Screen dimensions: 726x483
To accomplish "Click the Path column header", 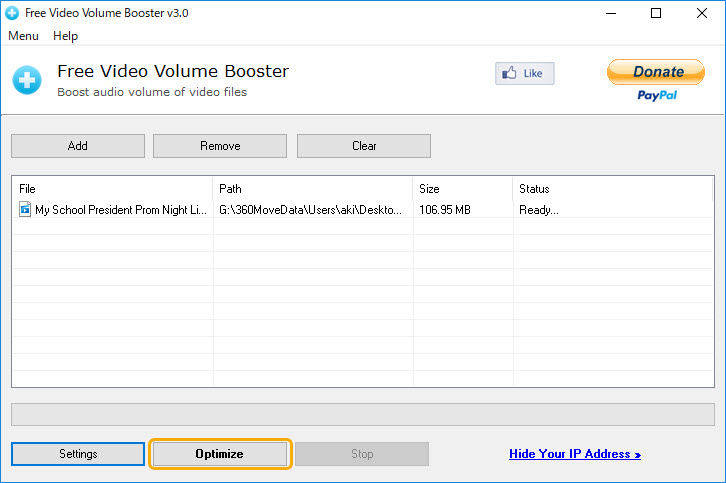I will coord(312,188).
